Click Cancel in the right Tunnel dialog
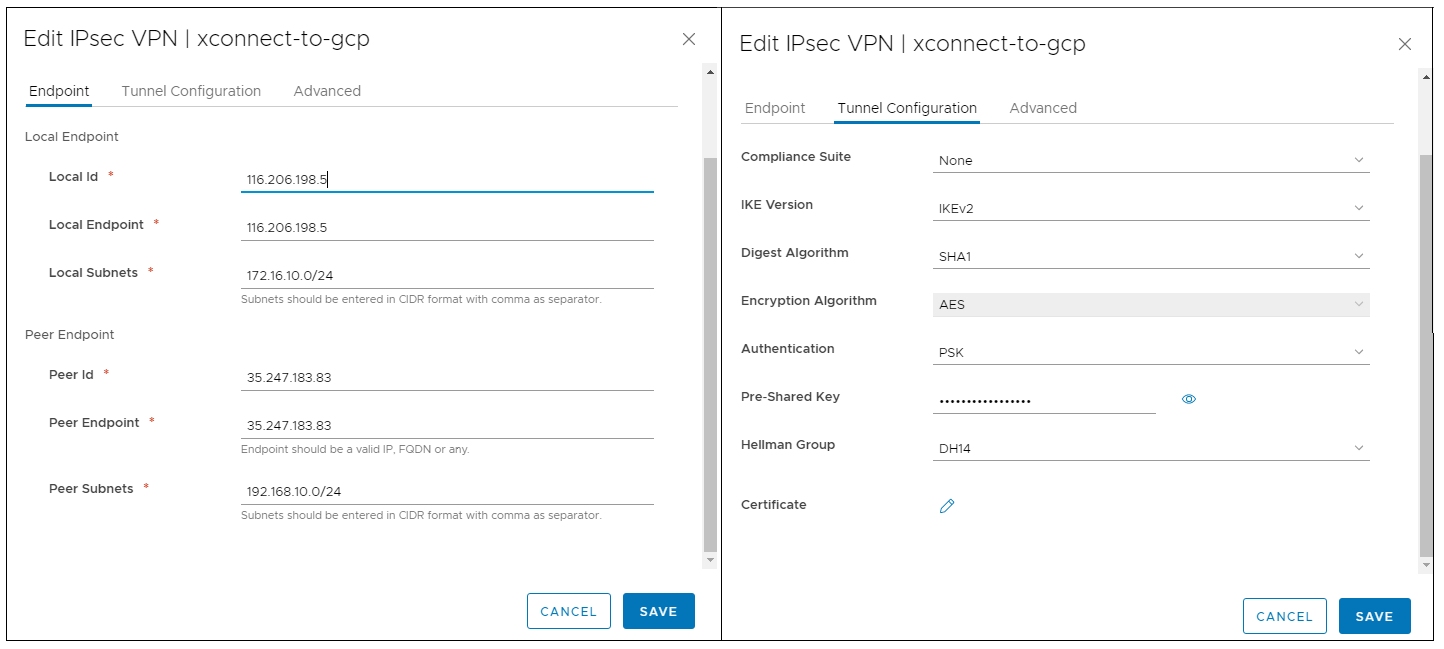Screen dimensions: 1444x649 coord(1284,616)
